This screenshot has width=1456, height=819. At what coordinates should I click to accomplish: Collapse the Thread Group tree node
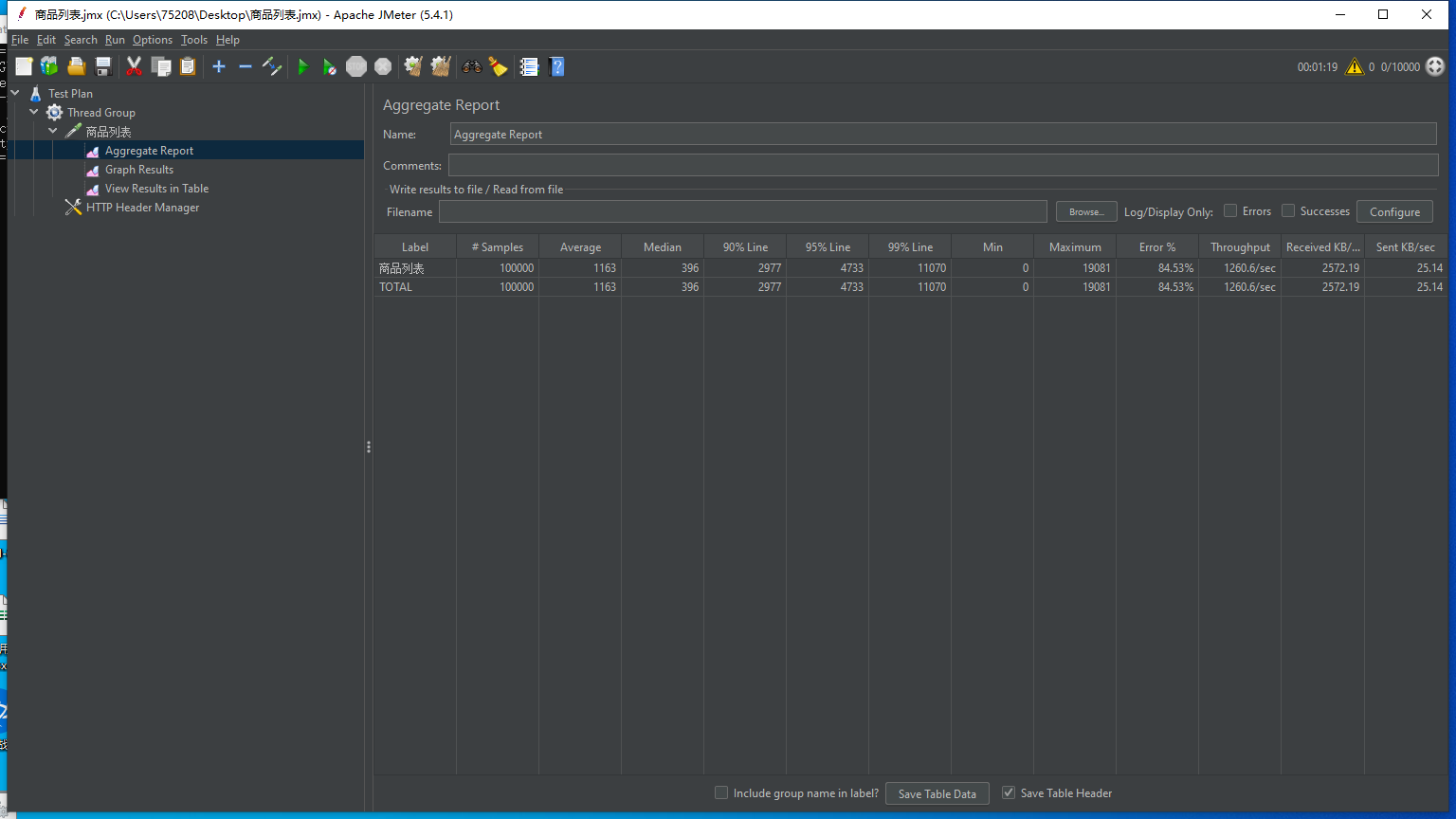(34, 112)
